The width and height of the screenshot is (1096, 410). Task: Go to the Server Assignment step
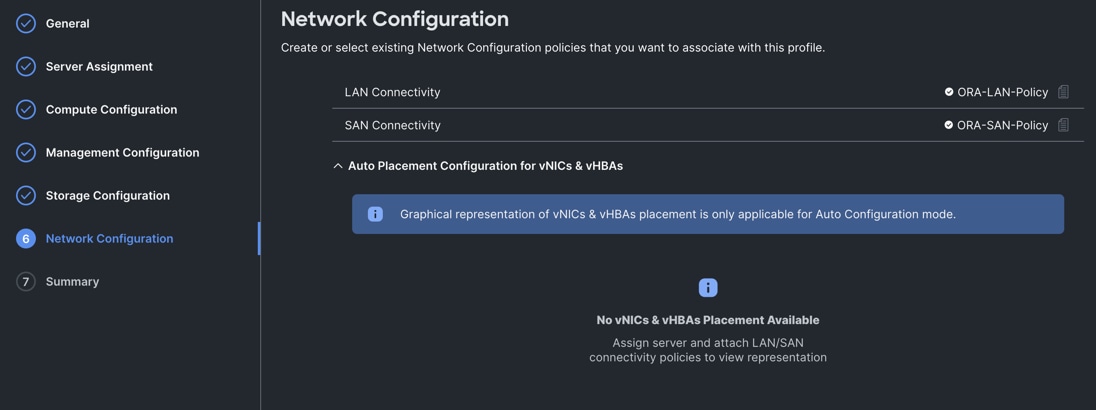[x=99, y=66]
